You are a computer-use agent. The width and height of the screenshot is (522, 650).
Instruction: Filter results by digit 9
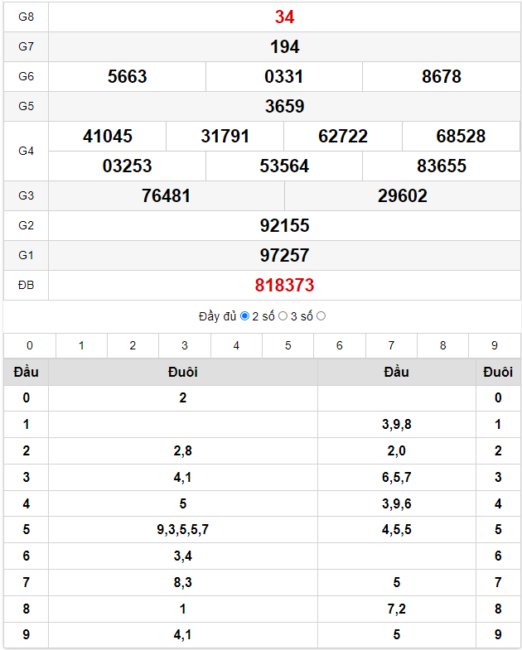coord(494,345)
